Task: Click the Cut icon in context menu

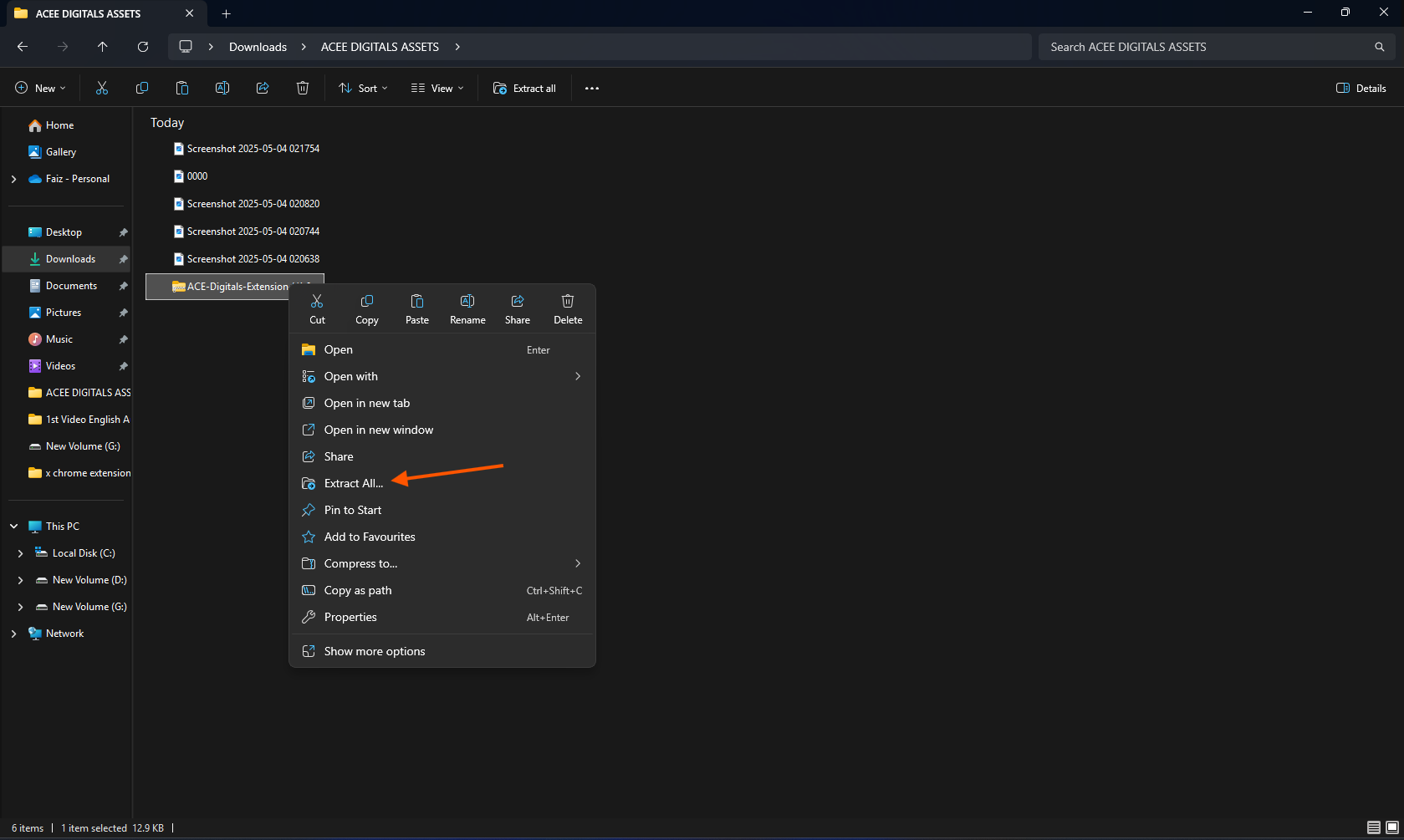Action: coord(317,302)
